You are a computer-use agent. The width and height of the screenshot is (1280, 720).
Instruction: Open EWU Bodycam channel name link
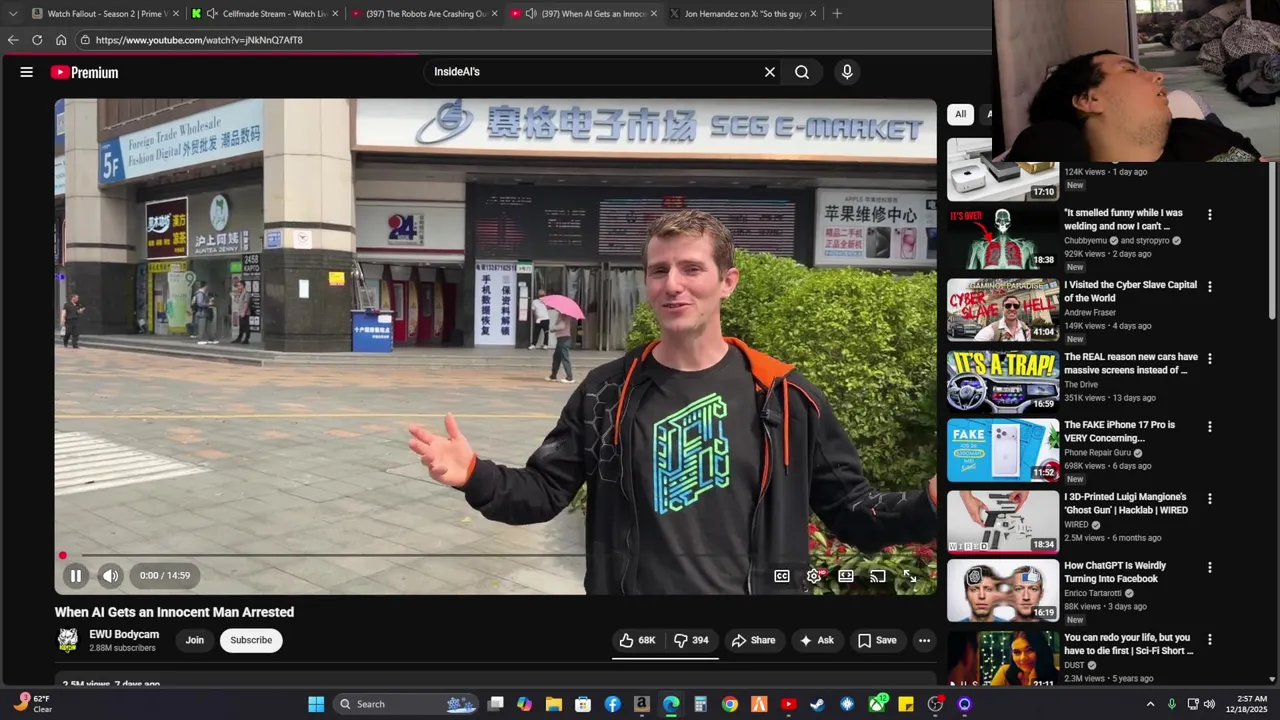[124, 634]
